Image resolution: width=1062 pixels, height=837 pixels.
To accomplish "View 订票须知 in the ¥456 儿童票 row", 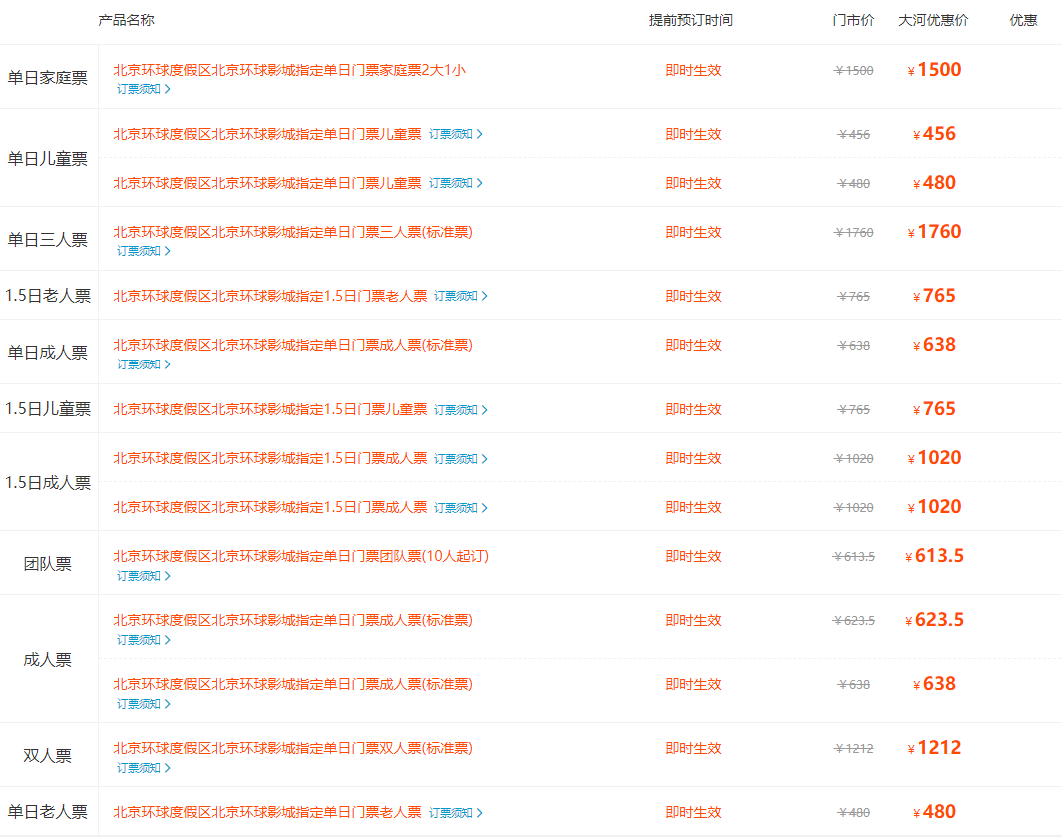I will click(456, 134).
